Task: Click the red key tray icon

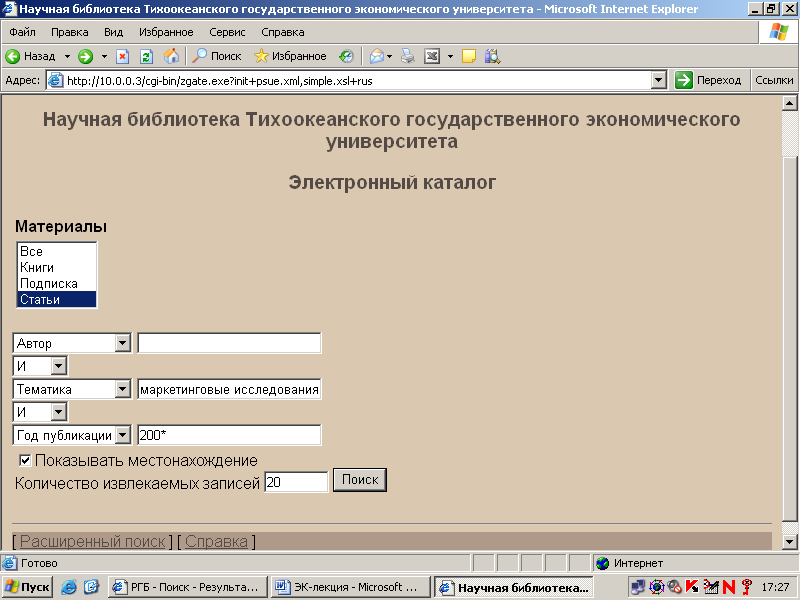Action: 747,587
